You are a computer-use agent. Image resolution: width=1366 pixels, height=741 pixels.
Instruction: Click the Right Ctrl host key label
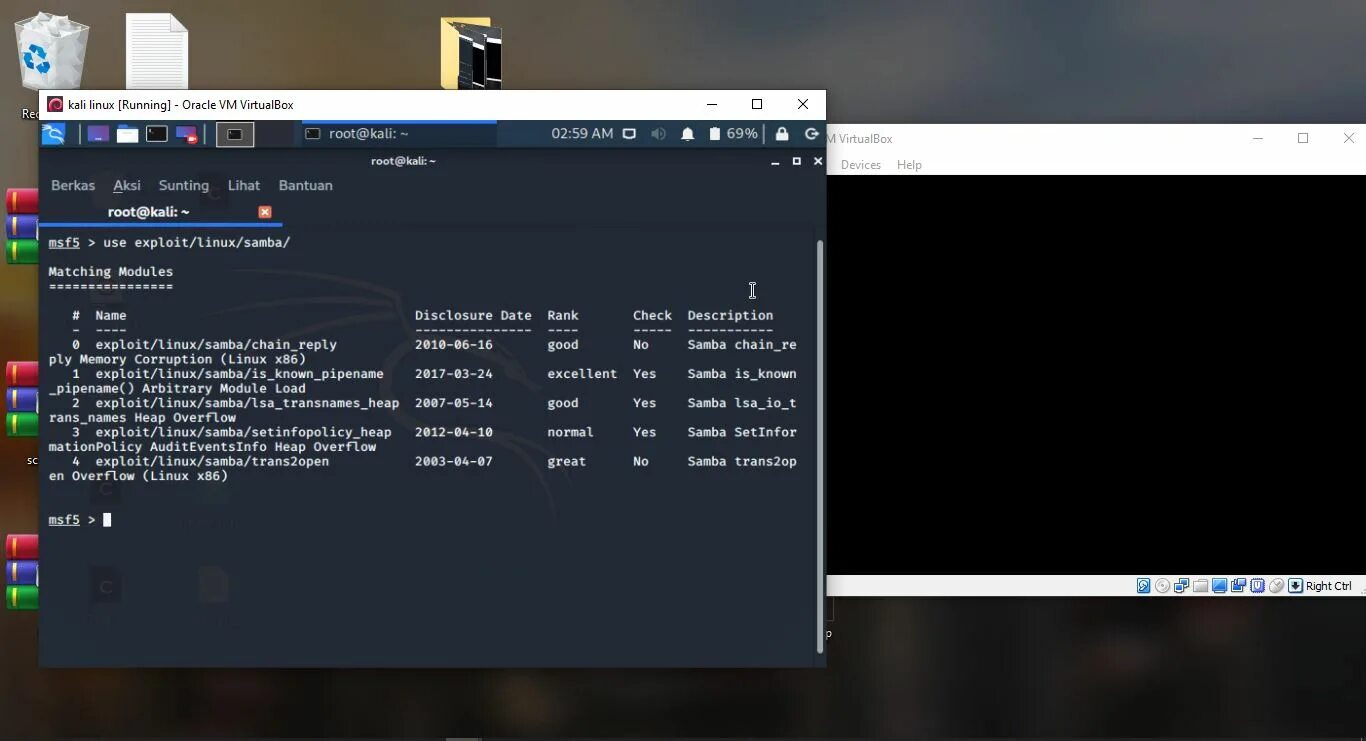pyautogui.click(x=1328, y=586)
